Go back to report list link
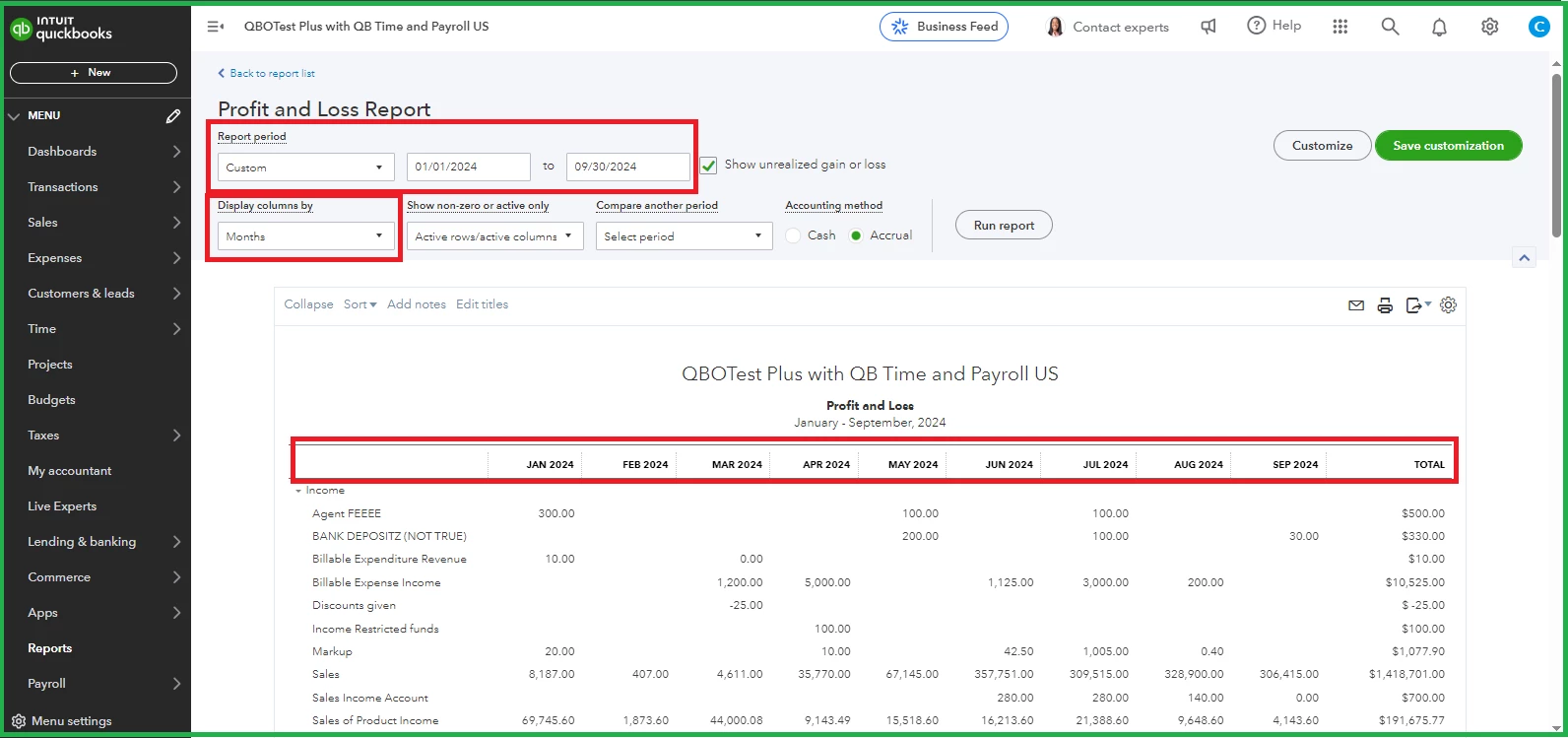This screenshot has height=738, width=1568. pos(267,74)
